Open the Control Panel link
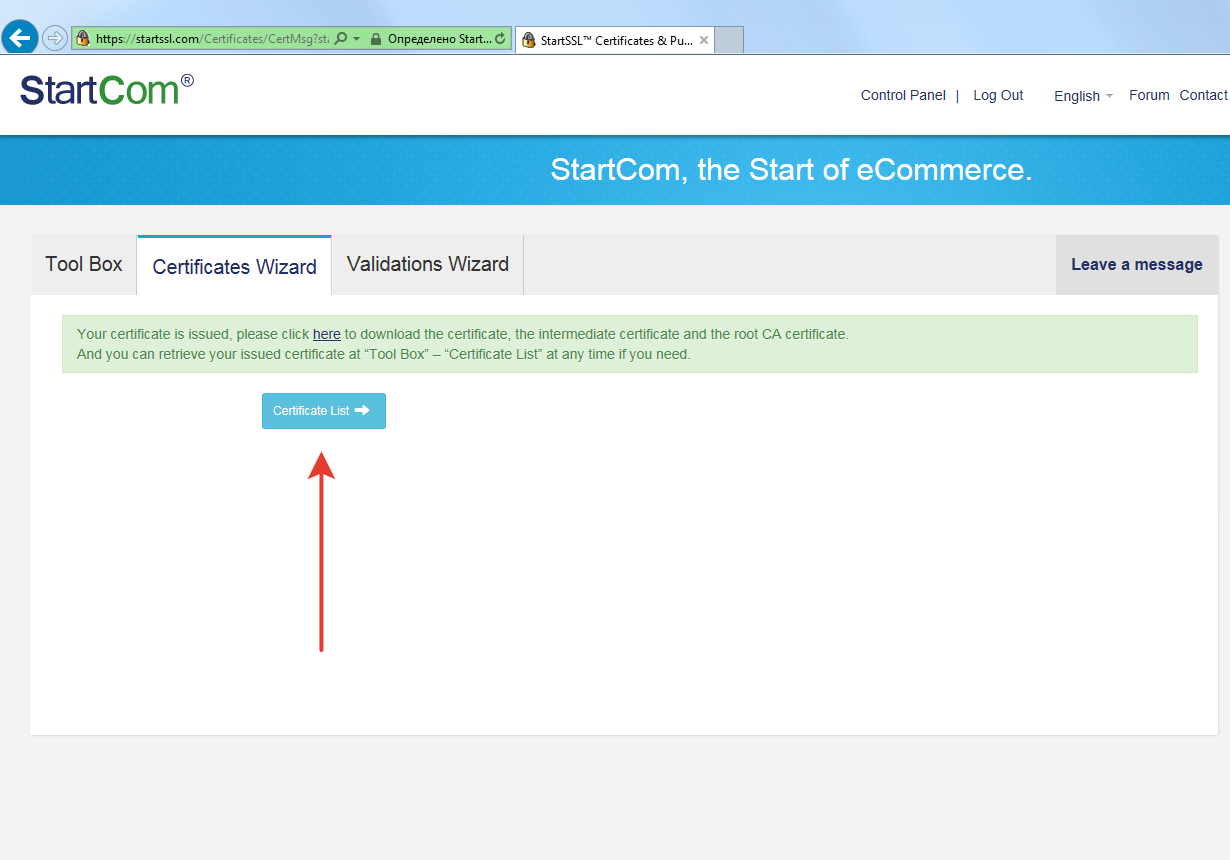 (x=903, y=95)
